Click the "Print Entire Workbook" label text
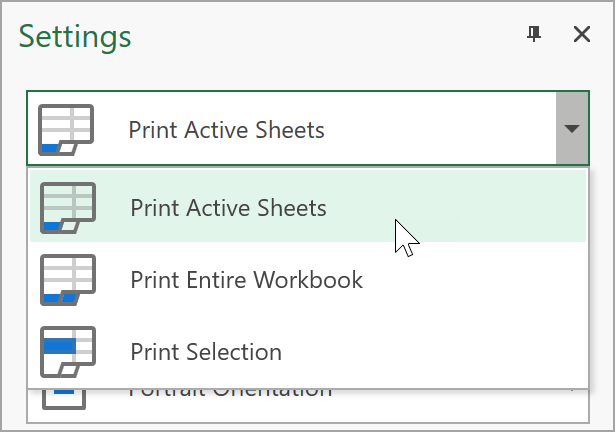This screenshot has height=434, width=616. 246,279
